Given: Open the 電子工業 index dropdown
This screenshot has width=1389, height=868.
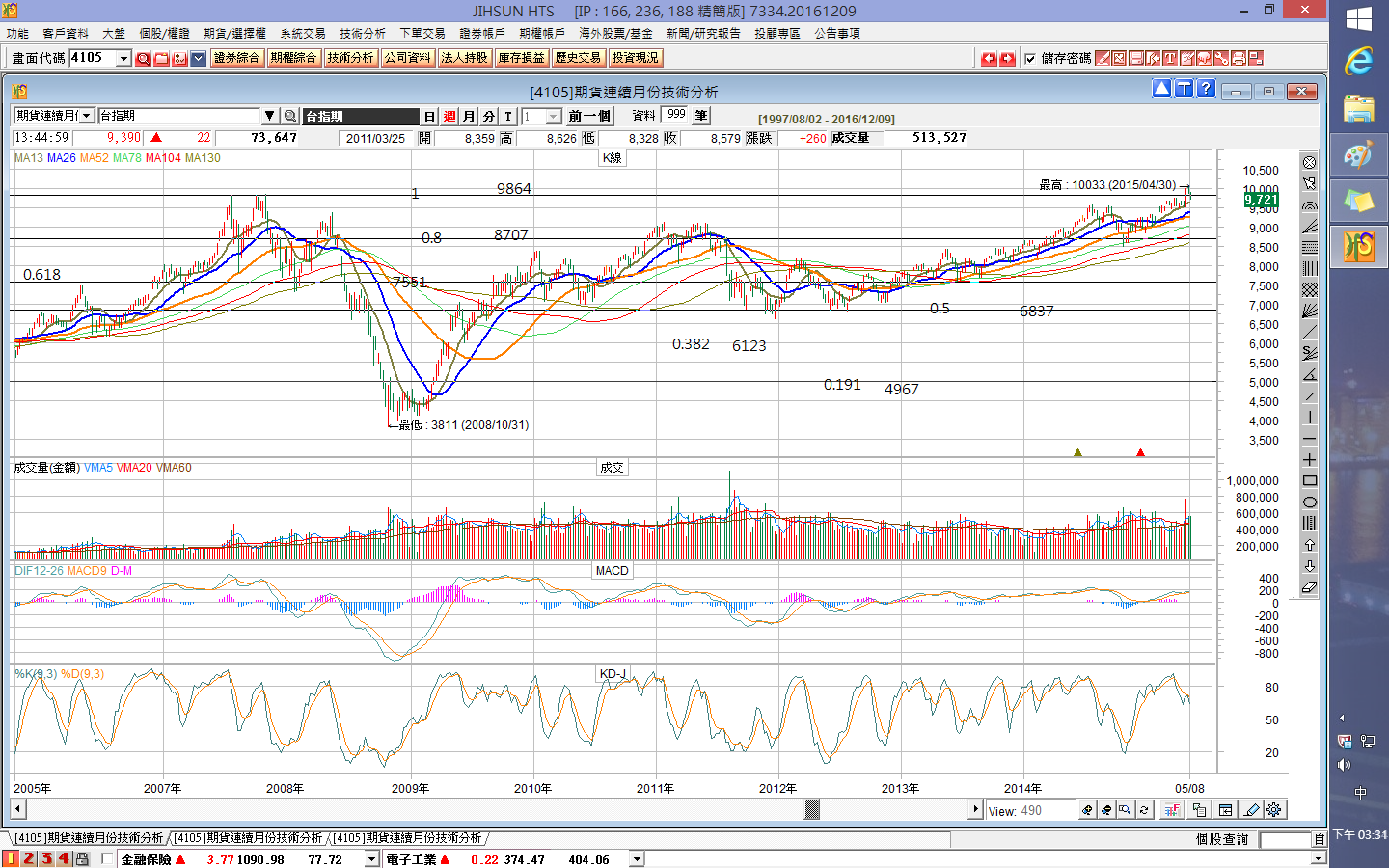Looking at the screenshot, I should [637, 859].
